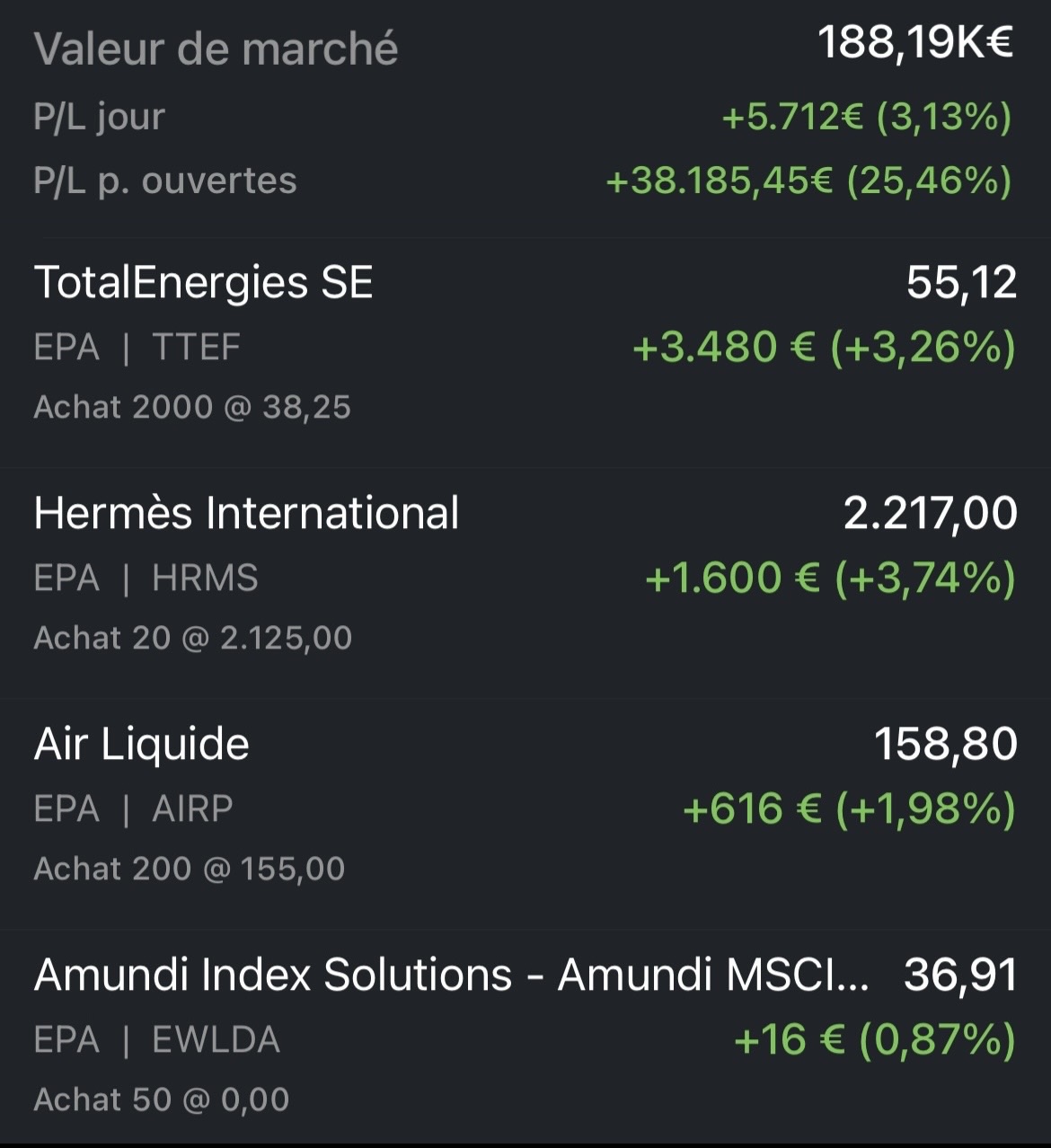Tap the TotalEnergies +3.480 € gain
This screenshot has height=1148, width=1051.
click(823, 348)
